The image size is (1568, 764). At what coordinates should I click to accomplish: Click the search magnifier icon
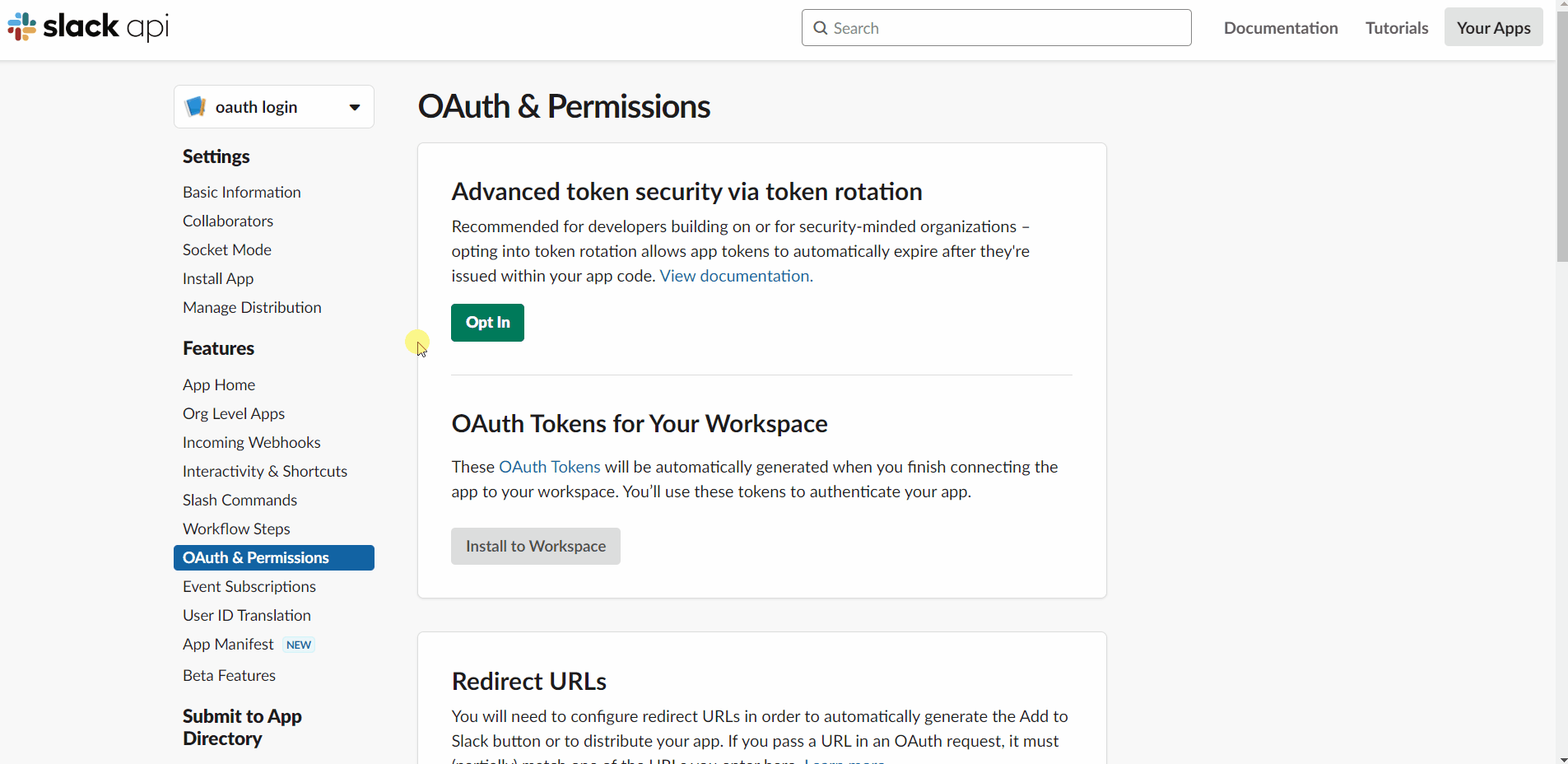820,28
